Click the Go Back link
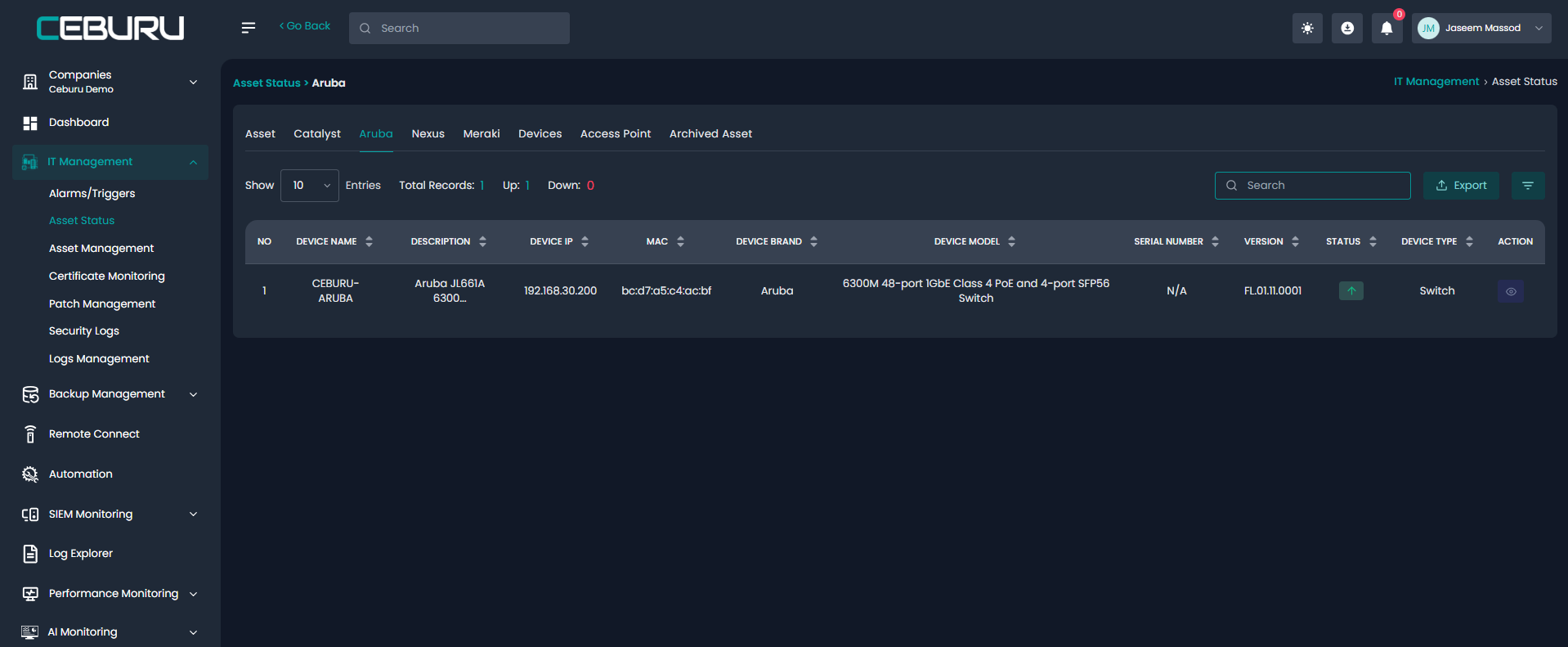Image resolution: width=1568 pixels, height=647 pixels. (305, 26)
